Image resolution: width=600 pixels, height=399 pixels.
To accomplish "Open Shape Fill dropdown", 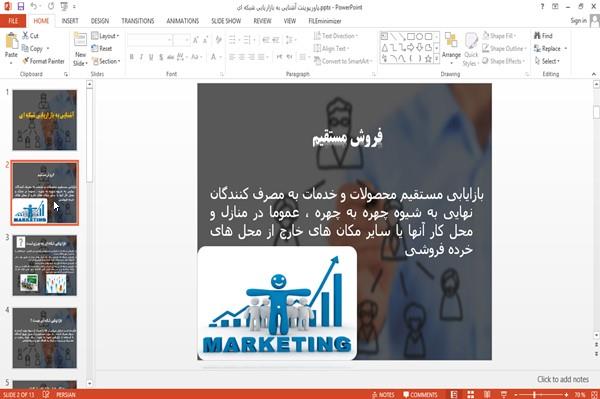I will coord(499,36).
